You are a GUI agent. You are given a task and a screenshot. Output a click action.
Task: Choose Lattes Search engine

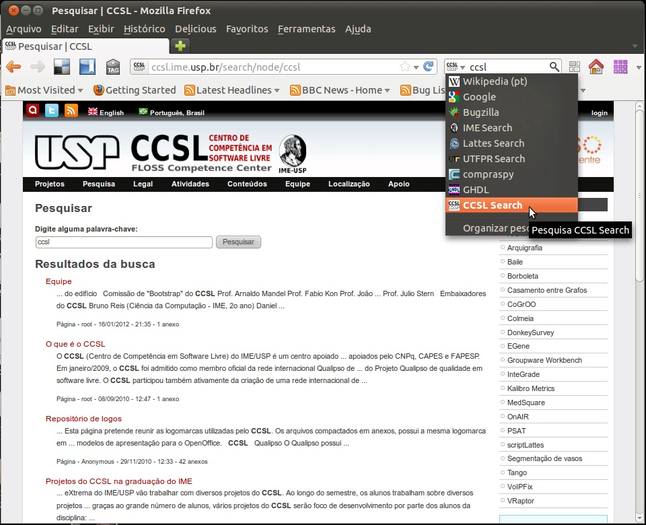point(511,143)
